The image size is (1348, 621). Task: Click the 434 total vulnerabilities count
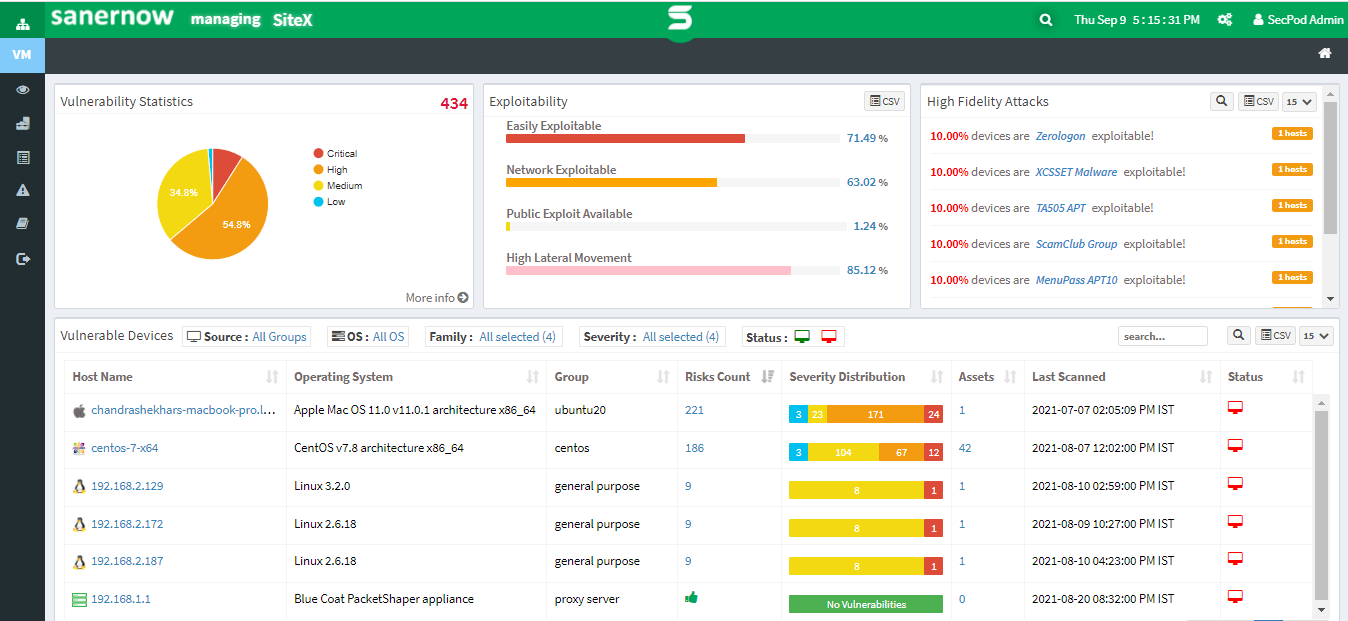coord(454,103)
